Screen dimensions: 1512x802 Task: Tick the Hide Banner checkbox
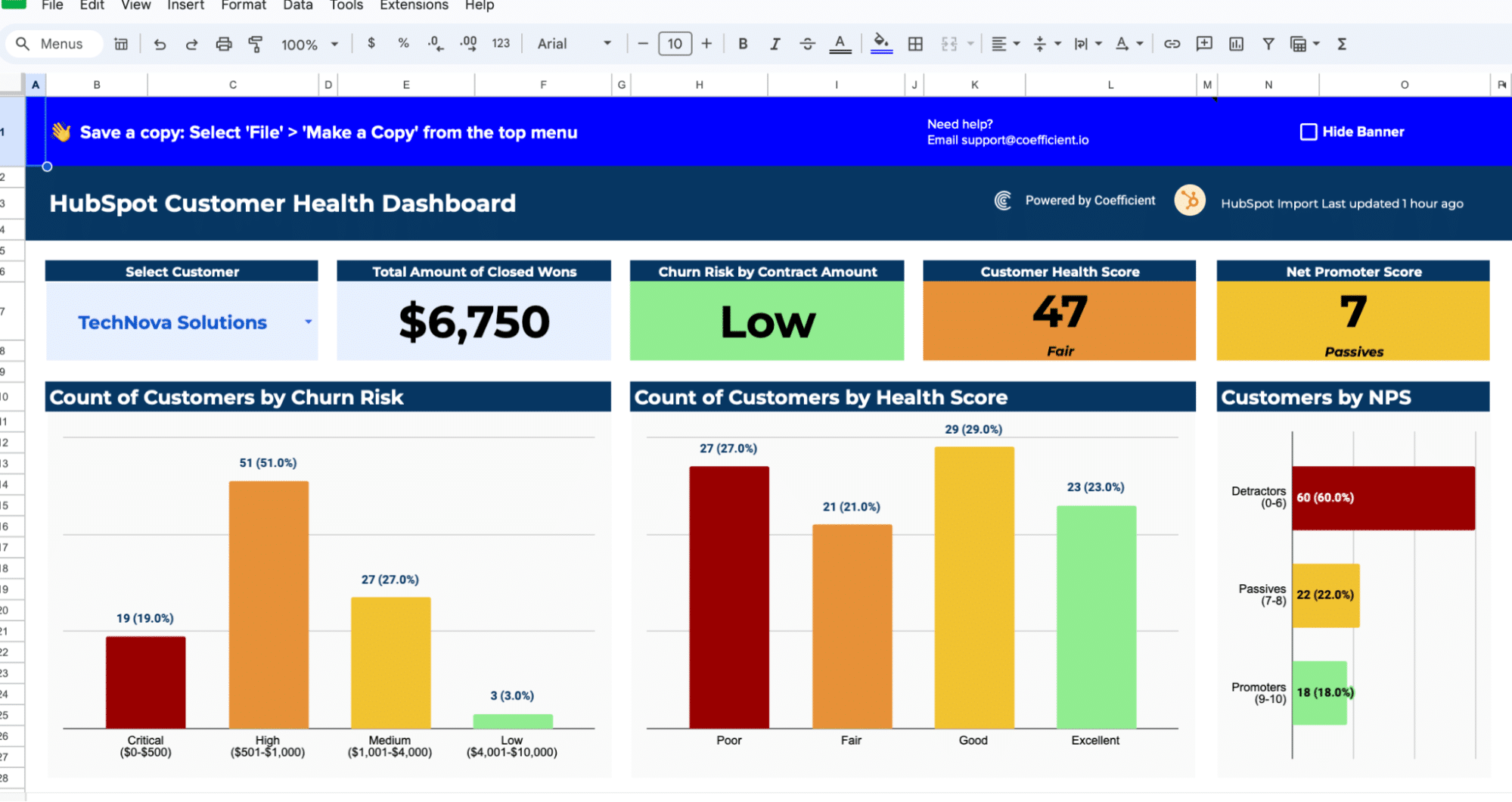(x=1308, y=132)
